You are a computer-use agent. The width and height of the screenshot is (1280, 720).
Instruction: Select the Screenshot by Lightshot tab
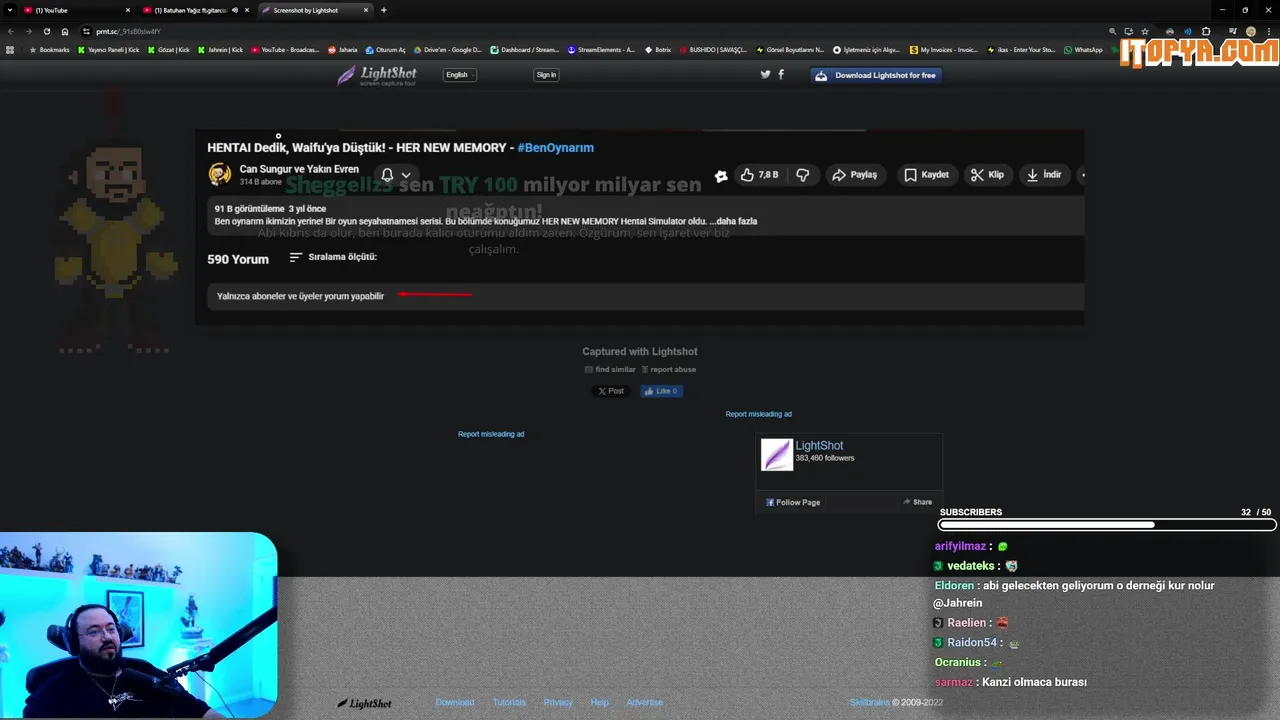[315, 10]
